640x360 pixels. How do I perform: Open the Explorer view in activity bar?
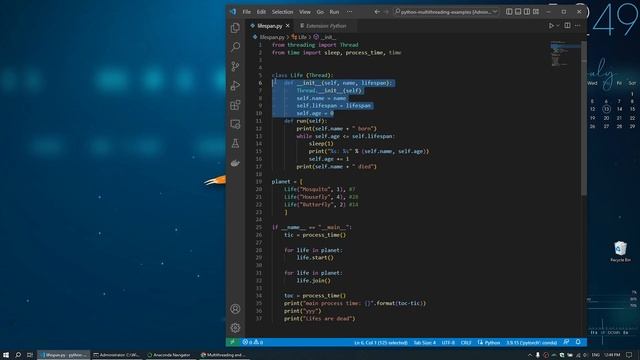[x=235, y=27]
